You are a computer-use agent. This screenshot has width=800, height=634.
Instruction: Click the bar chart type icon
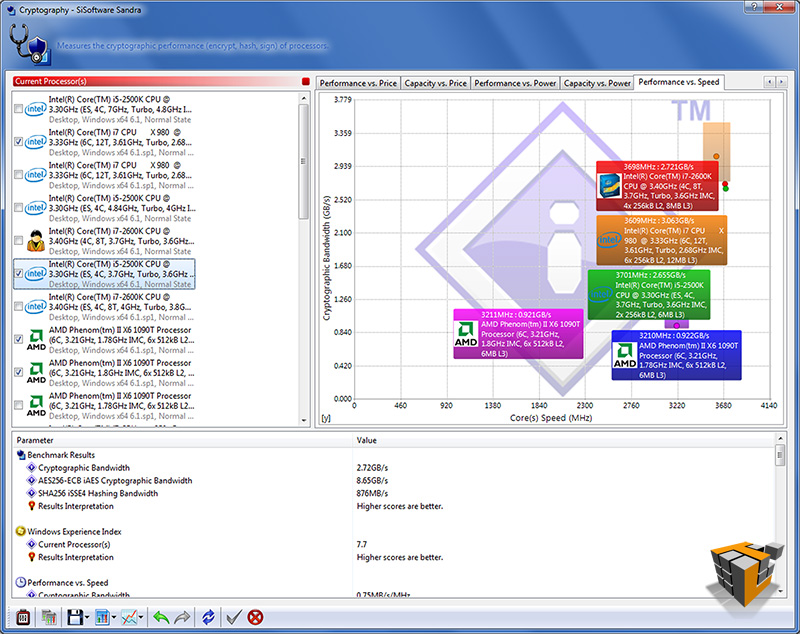[x=102, y=617]
